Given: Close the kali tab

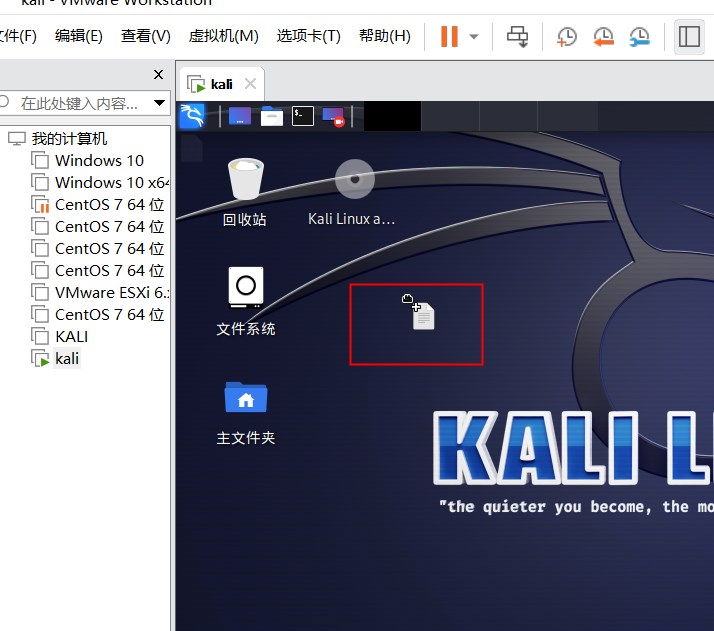Looking at the screenshot, I should point(250,84).
